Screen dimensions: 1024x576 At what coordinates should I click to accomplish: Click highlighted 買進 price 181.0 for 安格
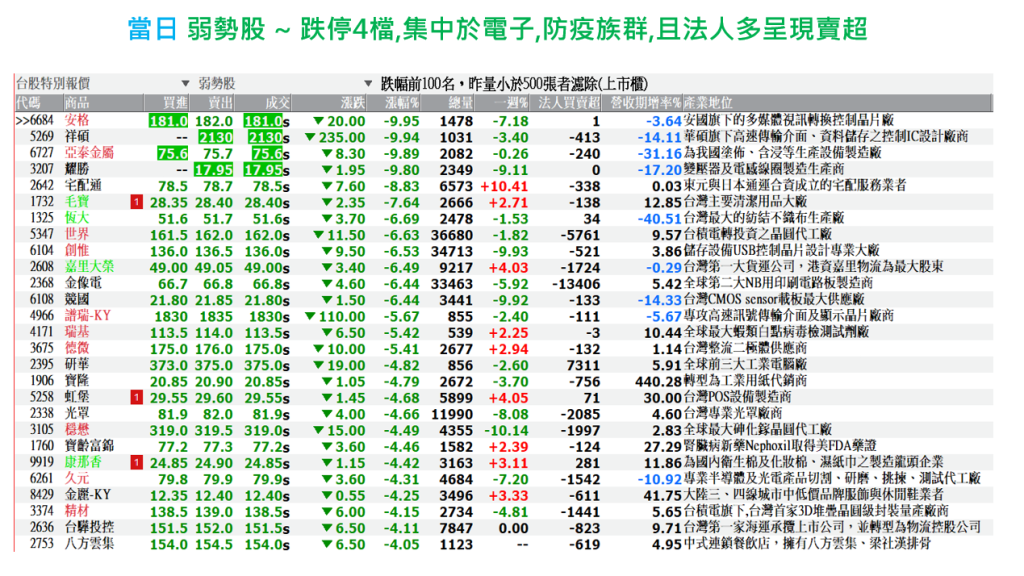168,121
